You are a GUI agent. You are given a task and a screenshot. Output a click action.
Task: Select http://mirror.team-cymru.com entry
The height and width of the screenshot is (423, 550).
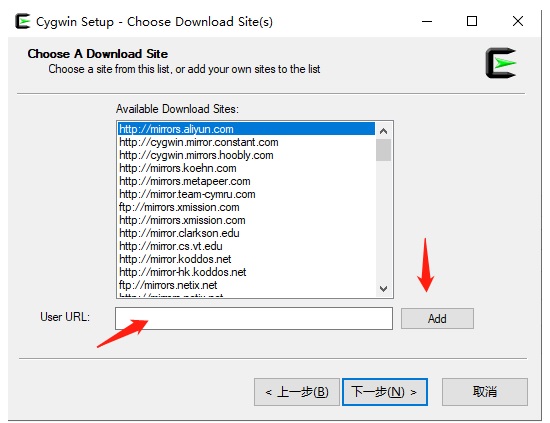point(246,194)
